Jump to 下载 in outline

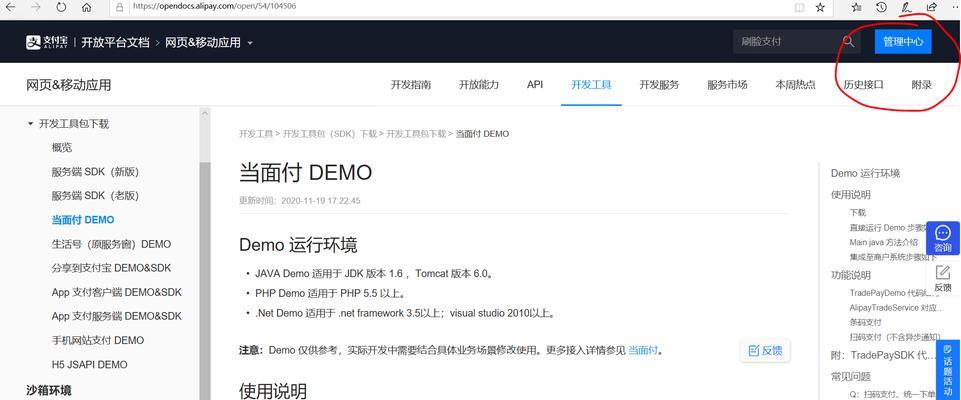(857, 213)
